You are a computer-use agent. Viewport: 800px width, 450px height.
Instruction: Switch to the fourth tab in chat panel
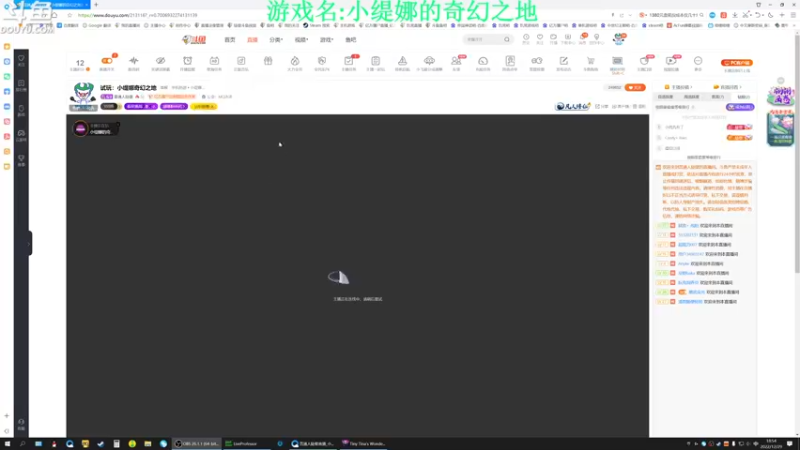point(743,97)
